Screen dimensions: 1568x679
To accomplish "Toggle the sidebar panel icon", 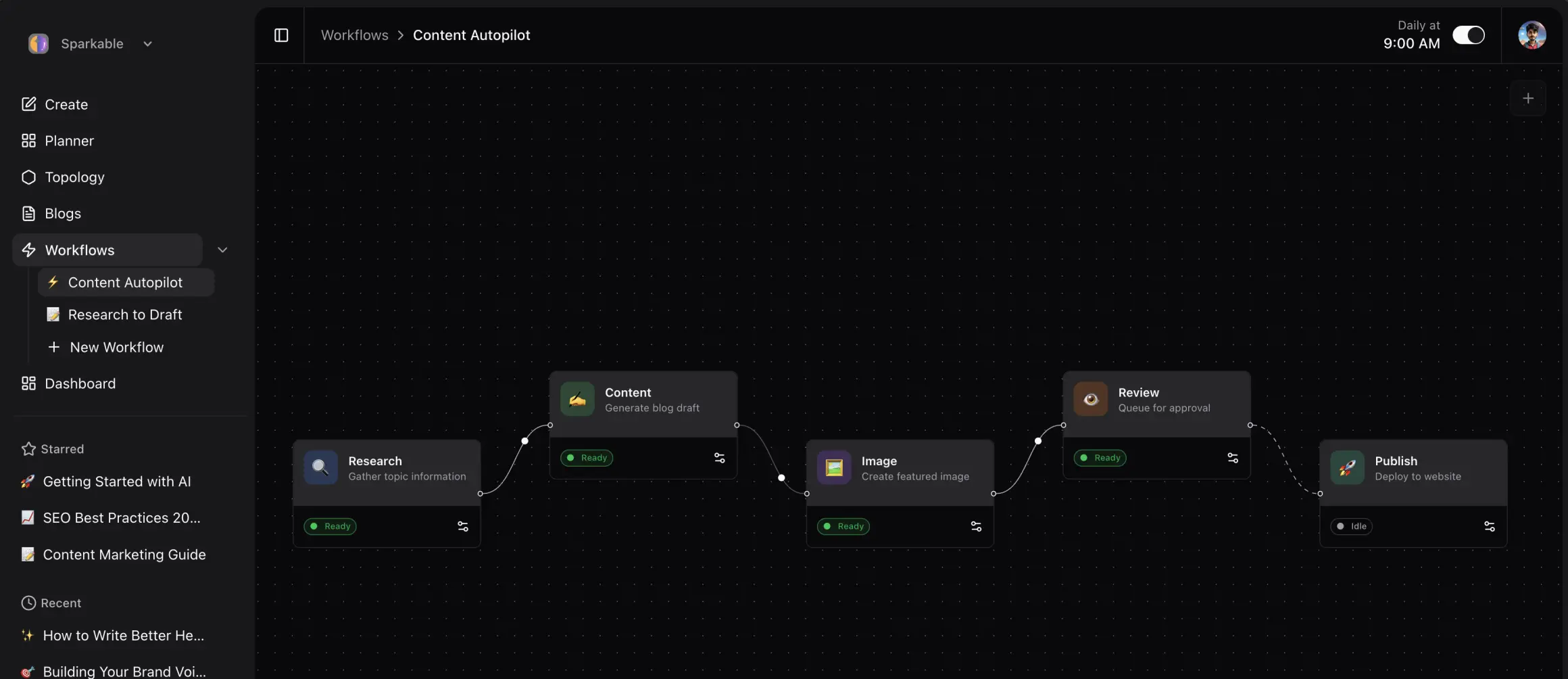I will click(x=281, y=35).
